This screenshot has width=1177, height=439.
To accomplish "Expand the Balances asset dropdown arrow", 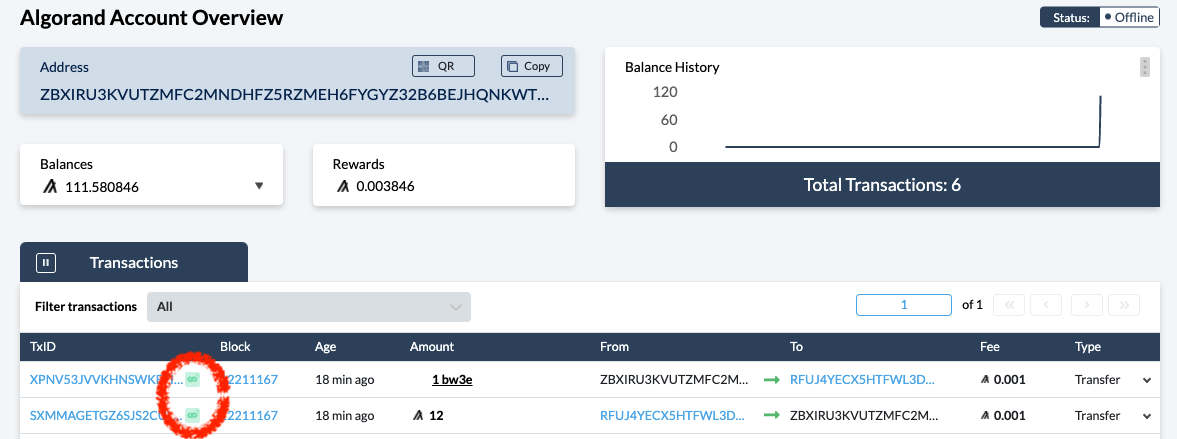I will (259, 186).
